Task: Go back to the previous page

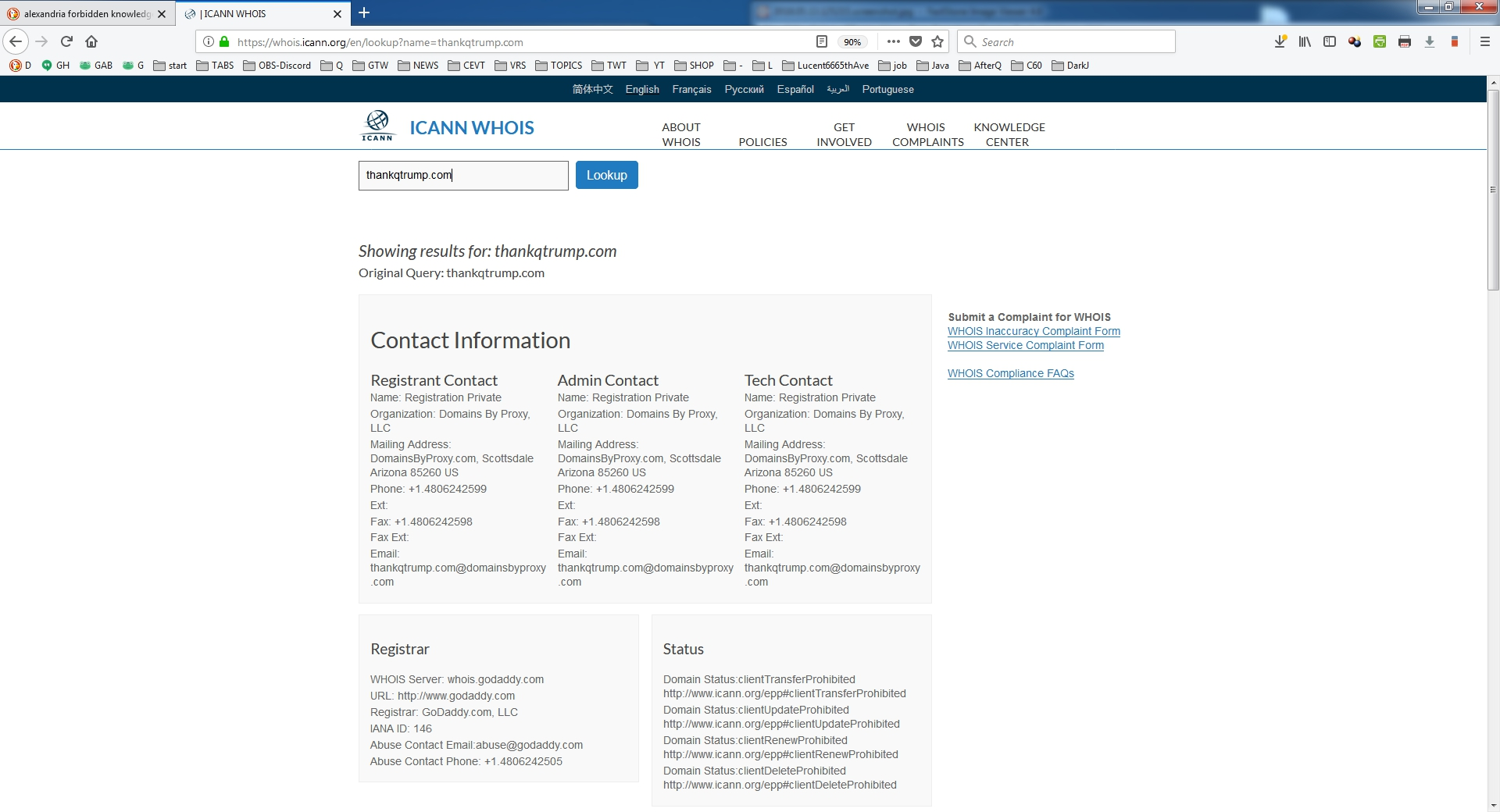Action: pos(16,41)
